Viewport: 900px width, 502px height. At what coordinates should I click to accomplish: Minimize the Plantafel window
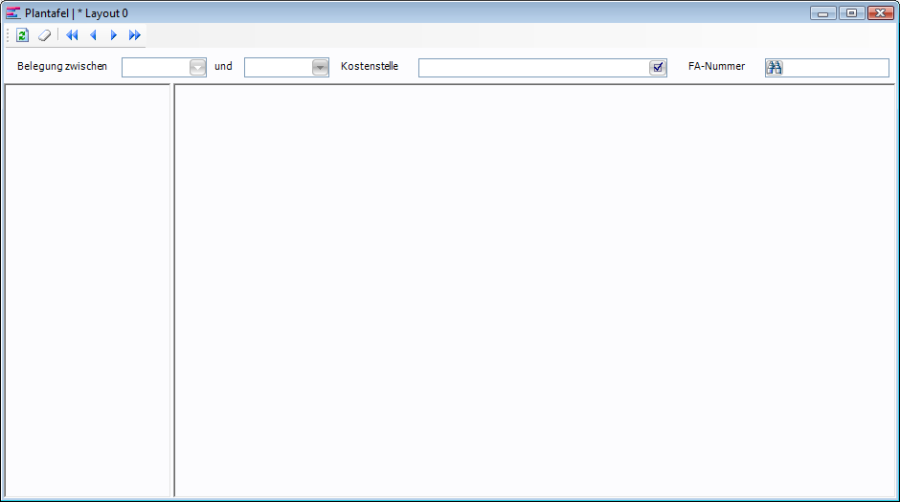(825, 13)
